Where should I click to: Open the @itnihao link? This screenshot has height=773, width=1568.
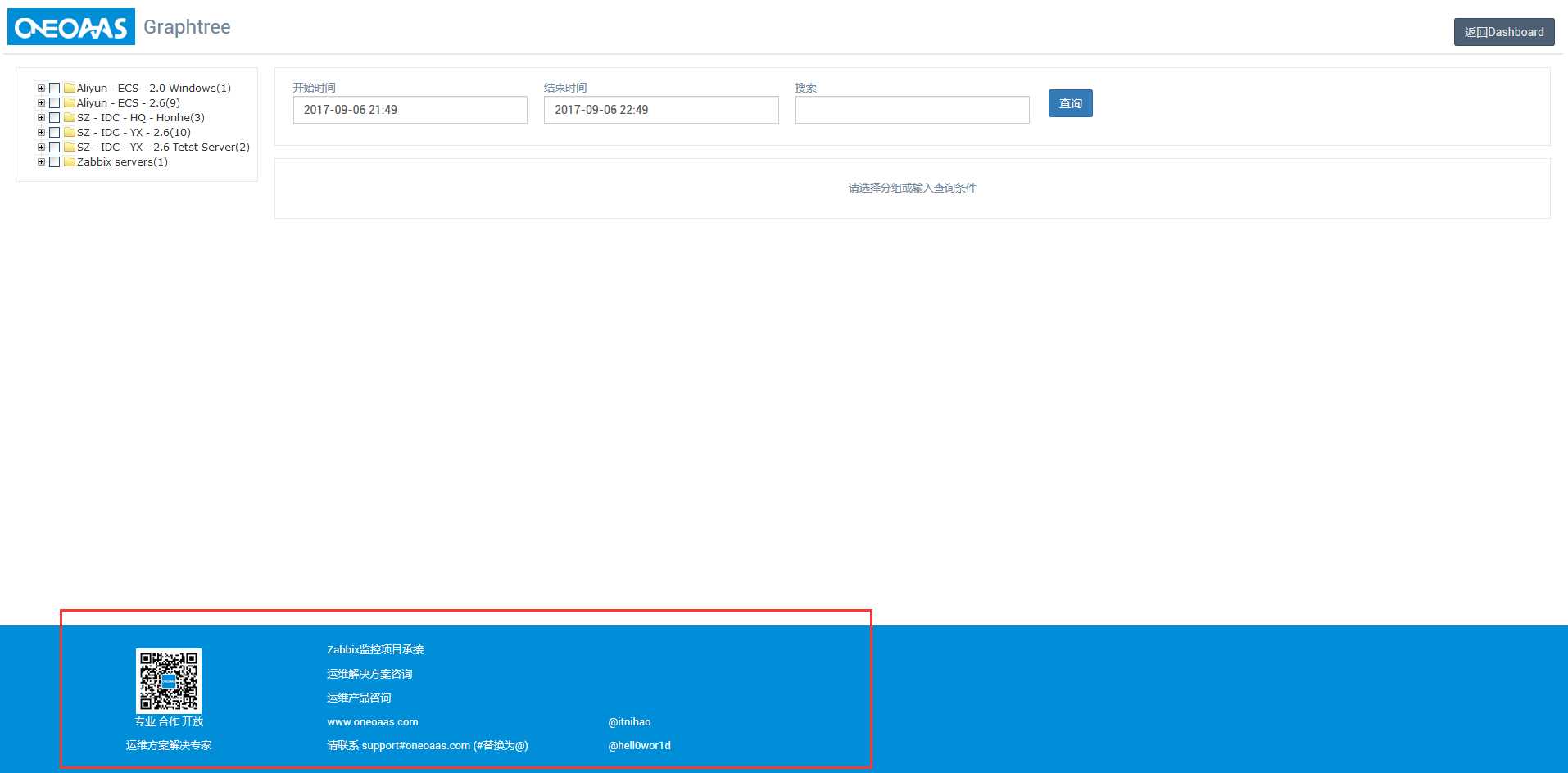point(629,722)
